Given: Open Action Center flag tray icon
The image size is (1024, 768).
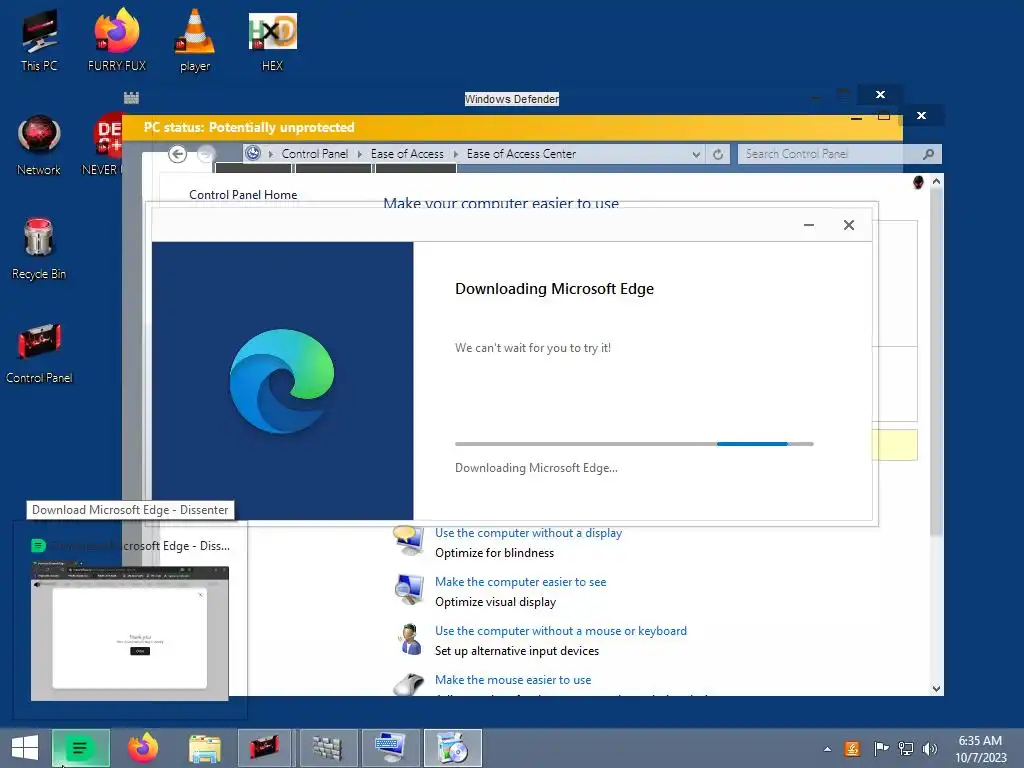Looking at the screenshot, I should [x=881, y=749].
